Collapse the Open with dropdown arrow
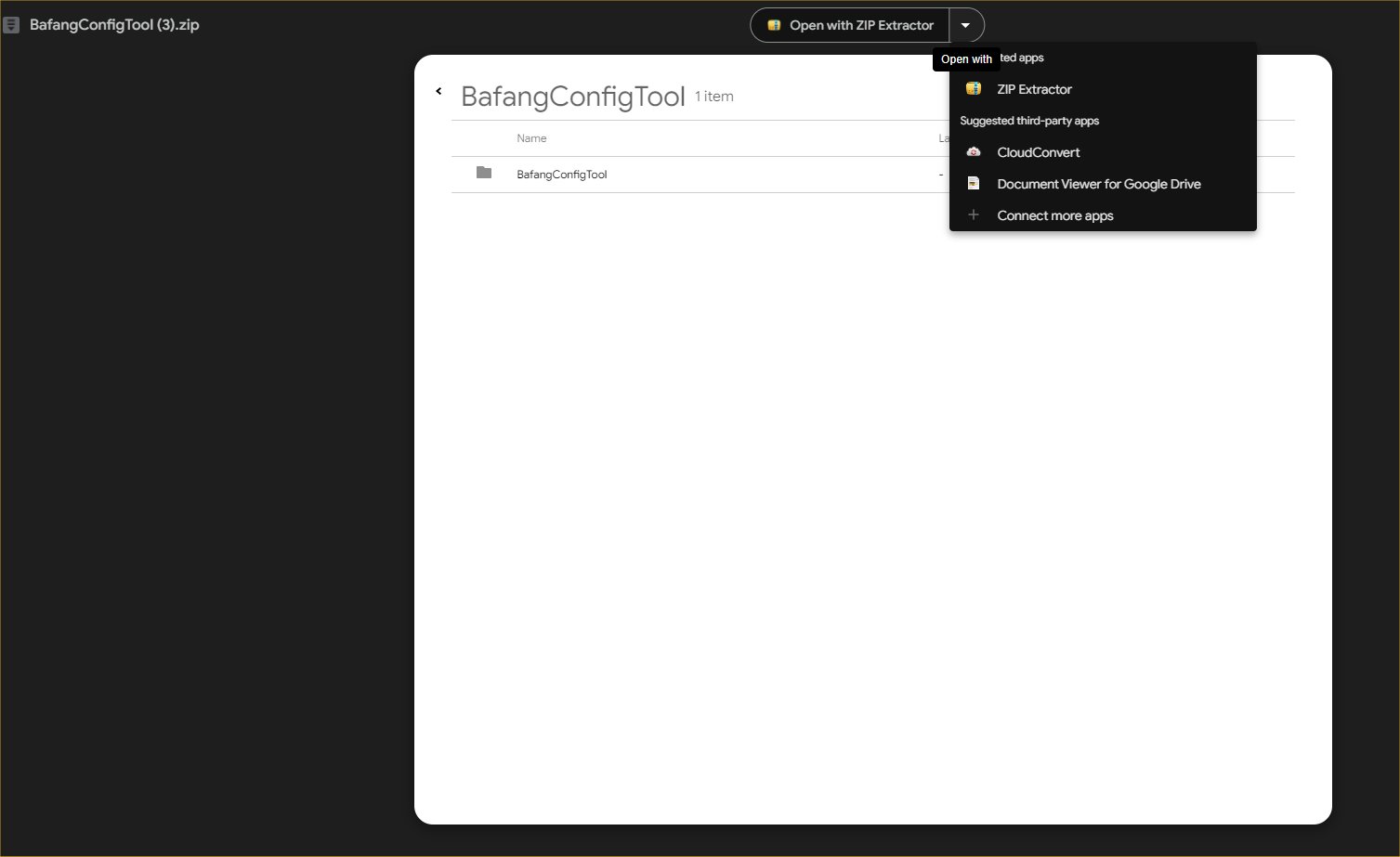 (x=965, y=25)
